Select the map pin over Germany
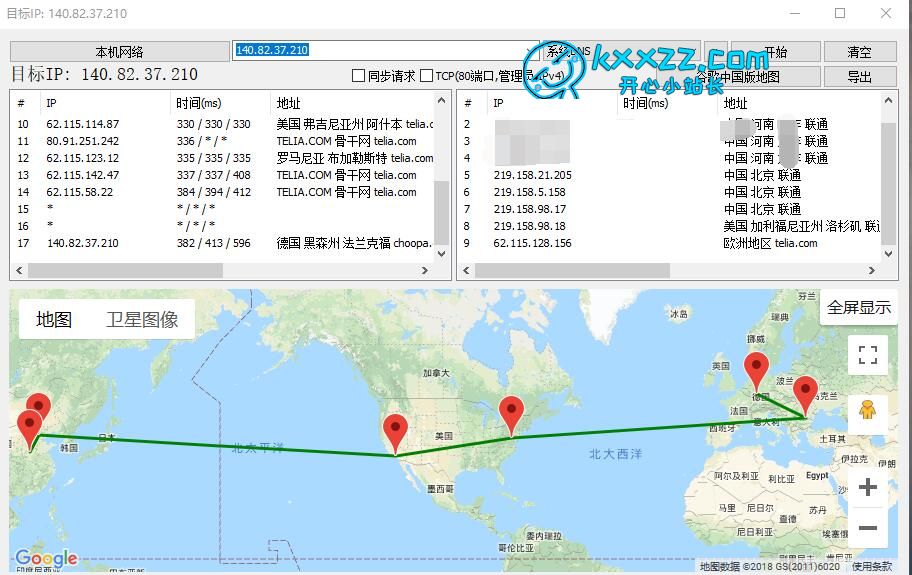Viewport: 912px width, 575px height. click(x=756, y=372)
